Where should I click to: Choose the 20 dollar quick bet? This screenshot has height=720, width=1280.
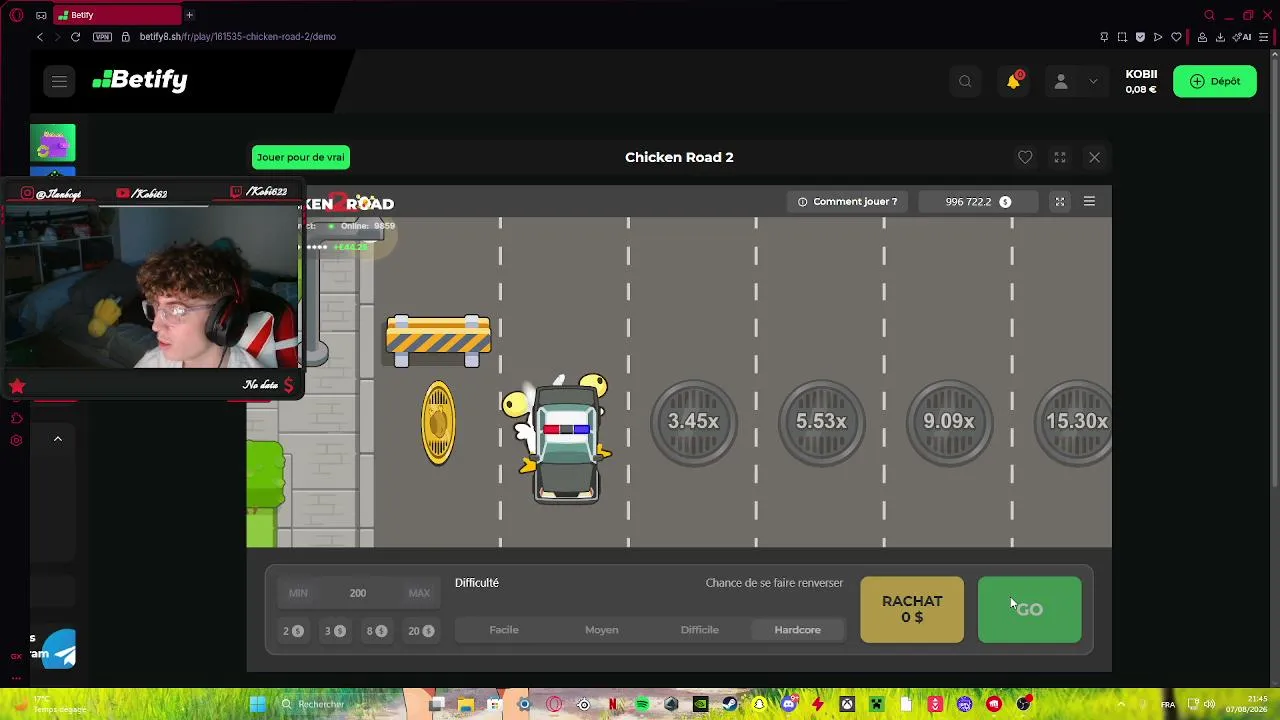pos(421,631)
